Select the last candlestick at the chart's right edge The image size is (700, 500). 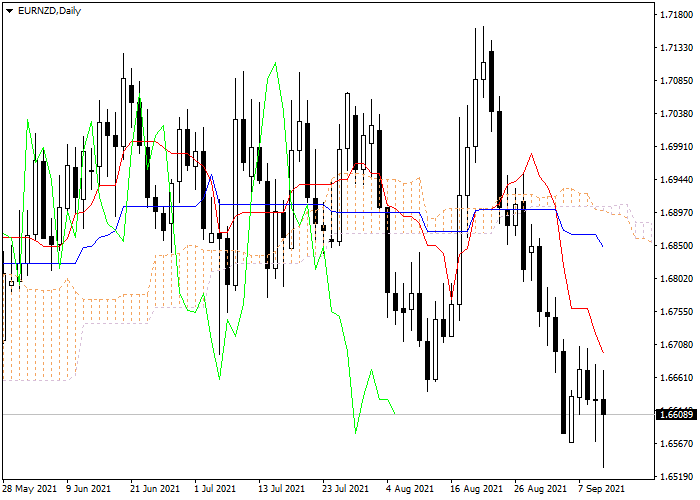(x=604, y=407)
